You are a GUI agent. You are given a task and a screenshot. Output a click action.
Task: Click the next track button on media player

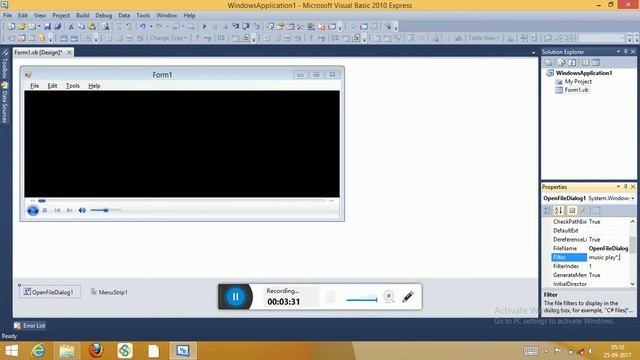(x=69, y=211)
